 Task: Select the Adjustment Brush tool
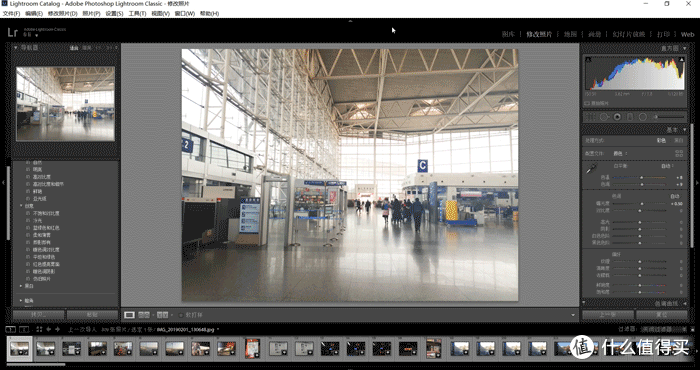[669, 116]
